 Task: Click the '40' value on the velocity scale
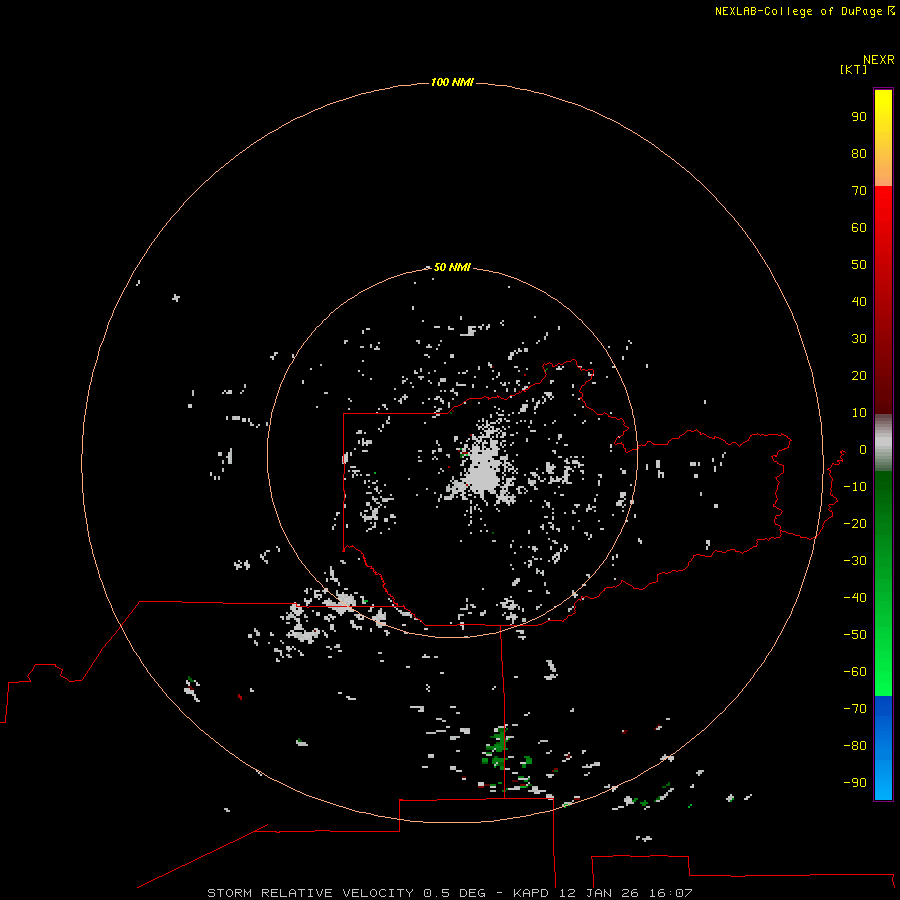click(x=859, y=302)
